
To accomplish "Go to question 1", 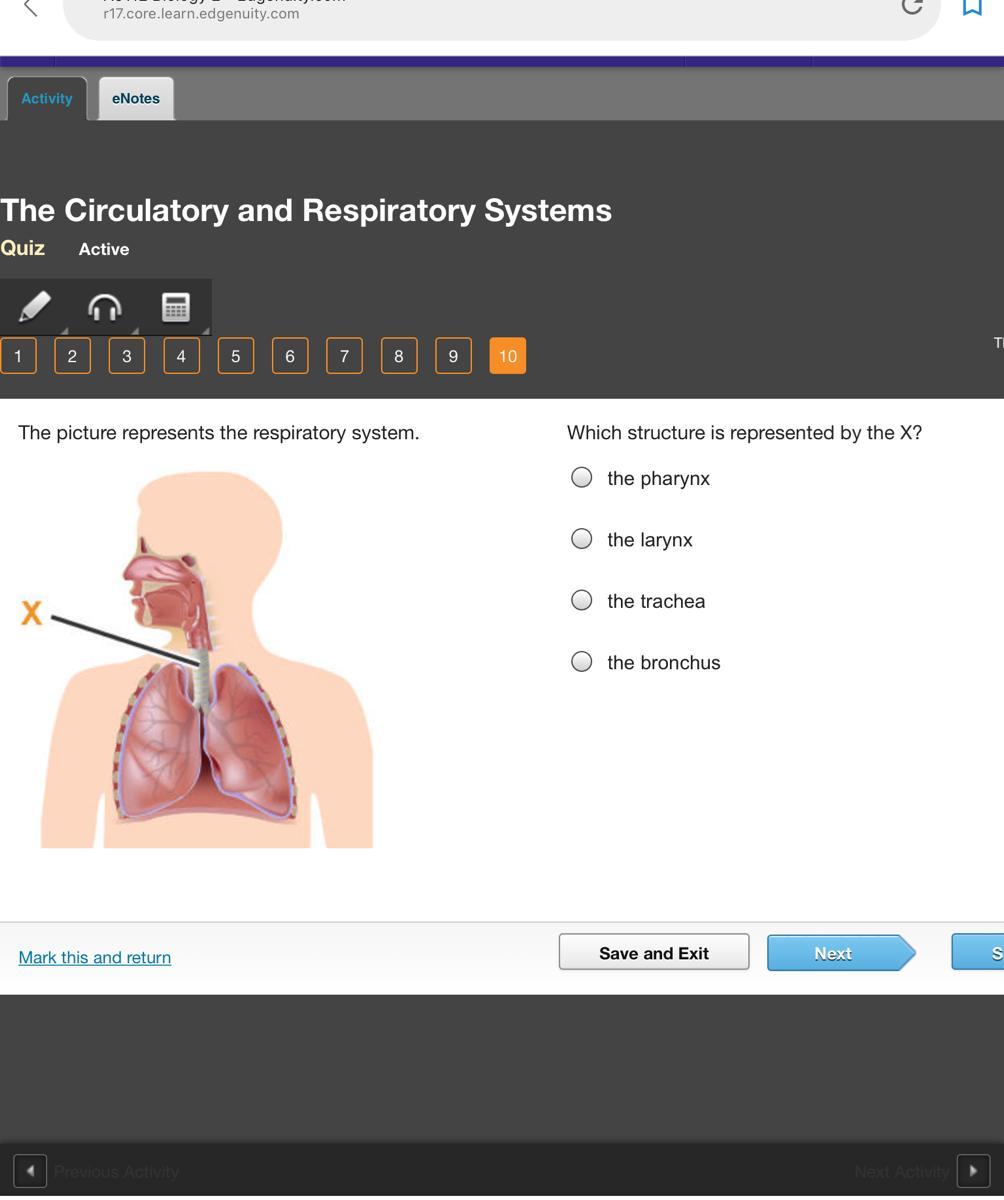I will click(18, 356).
